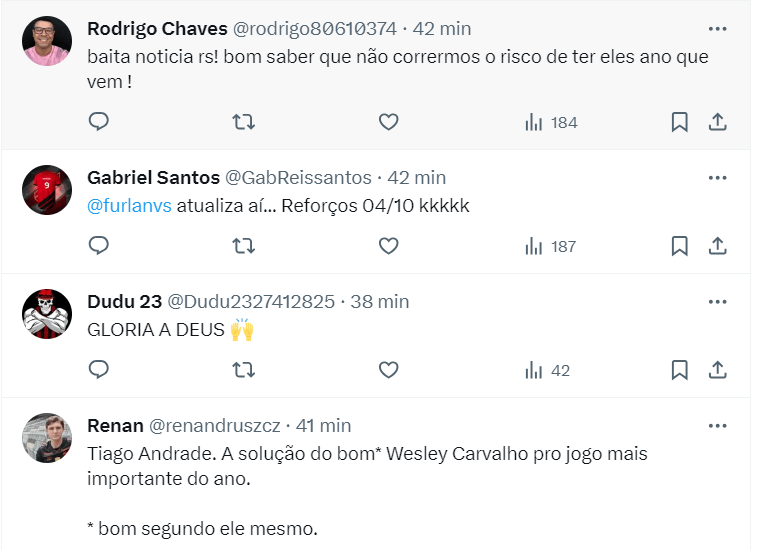Share Dudu 23's tweet
The width and height of the screenshot is (768, 550).
[717, 370]
